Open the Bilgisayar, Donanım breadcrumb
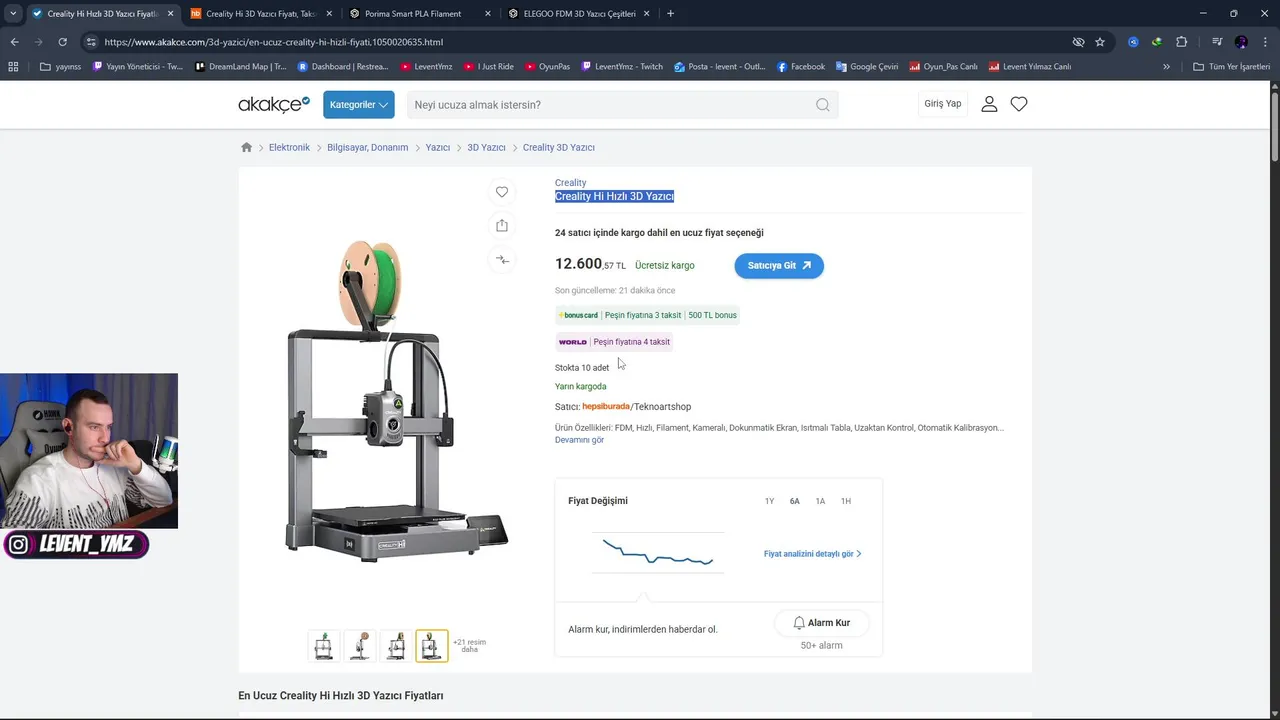1280x720 pixels. pos(368,147)
